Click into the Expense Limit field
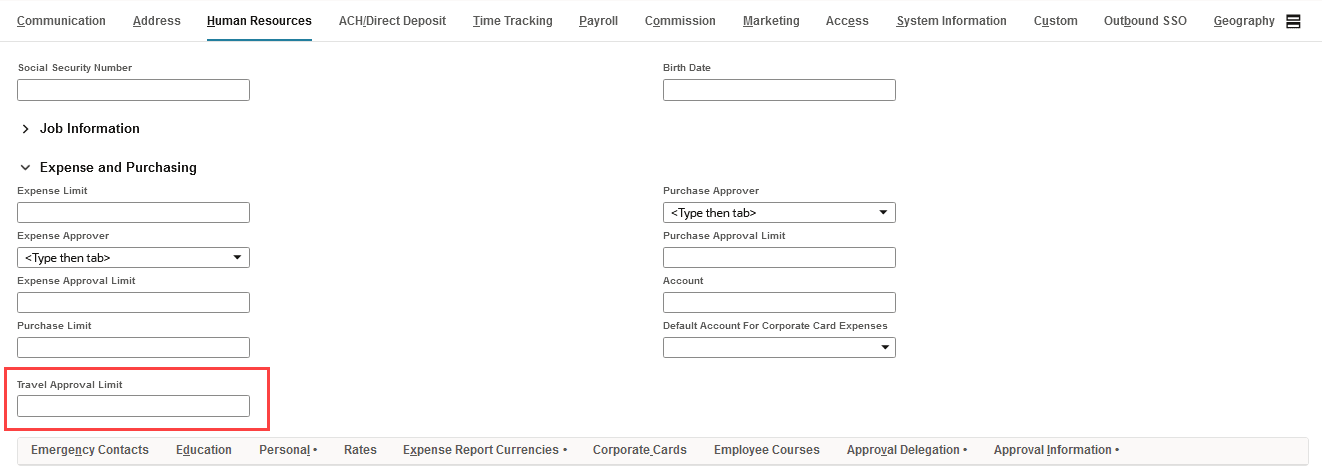This screenshot has height=473, width=1322. 133,212
